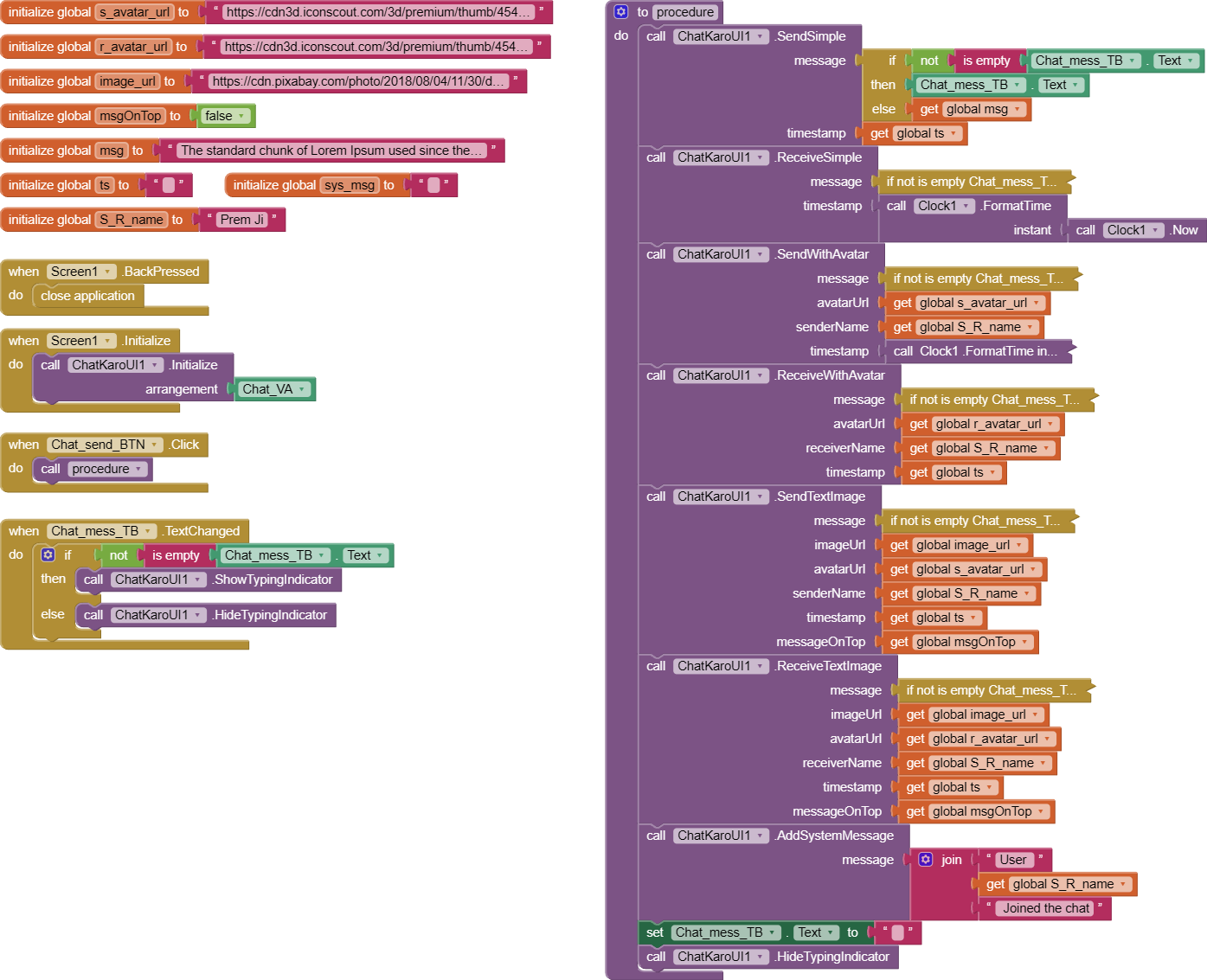
Task: Open the join block mutator gear icon
Action: pyautogui.click(x=926, y=860)
